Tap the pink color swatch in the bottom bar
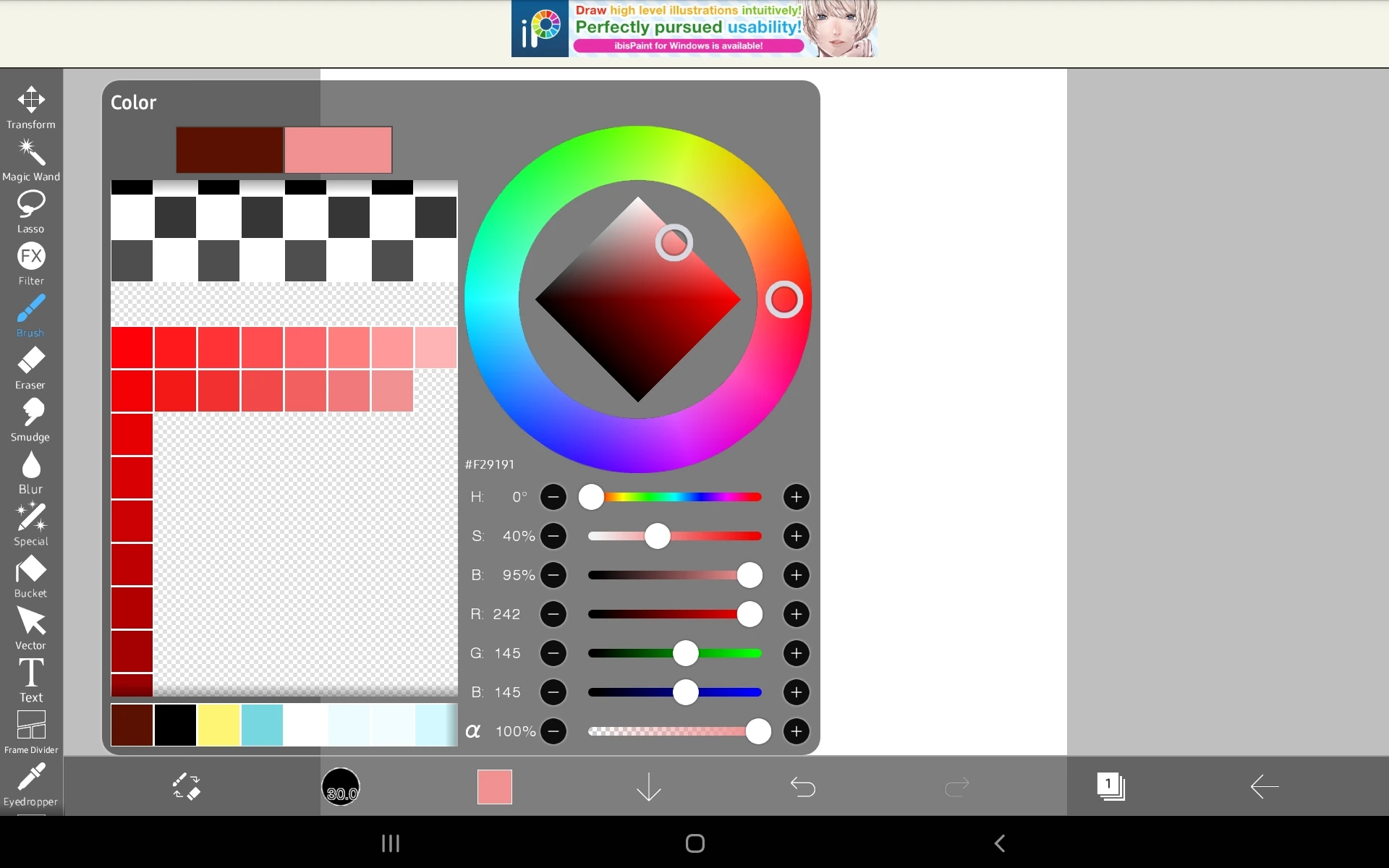This screenshot has width=1389, height=868. click(x=494, y=787)
